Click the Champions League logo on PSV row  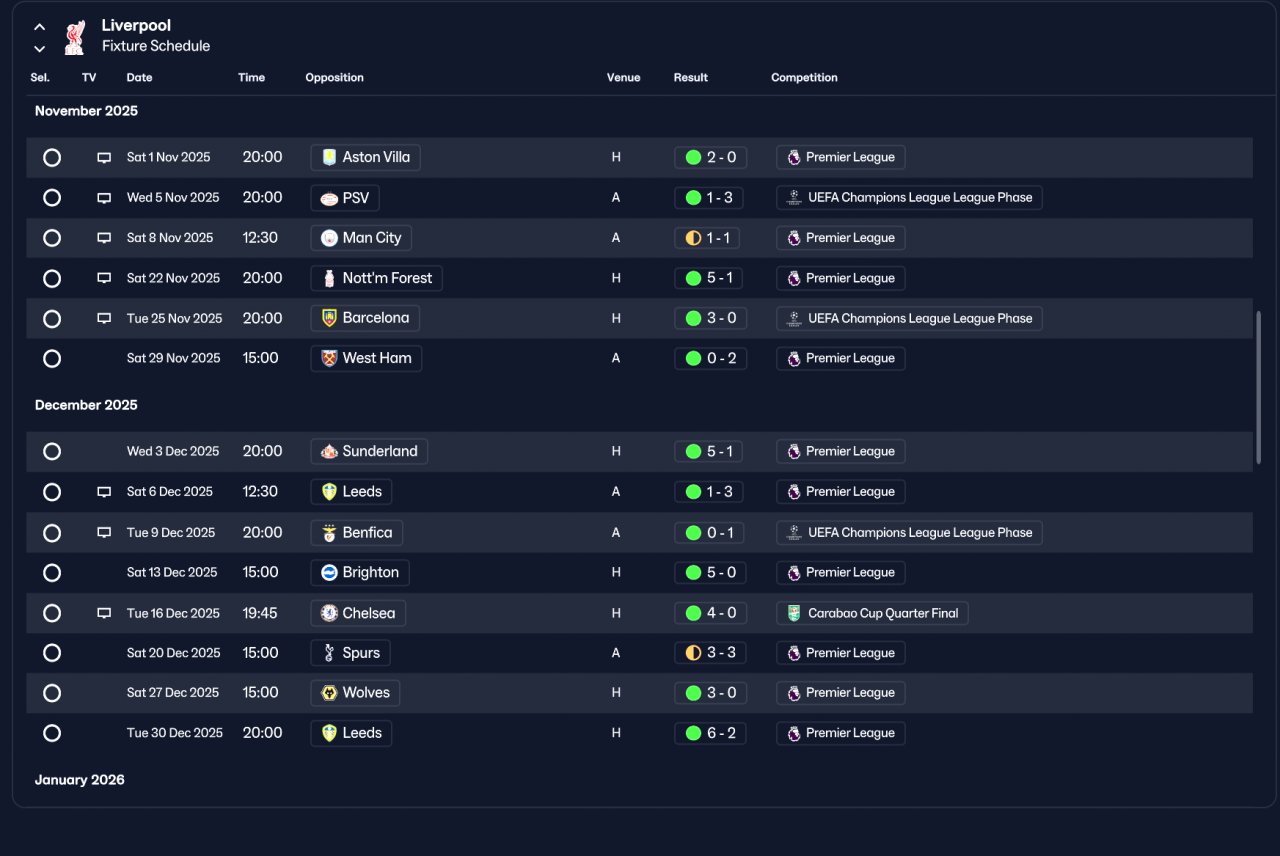794,198
